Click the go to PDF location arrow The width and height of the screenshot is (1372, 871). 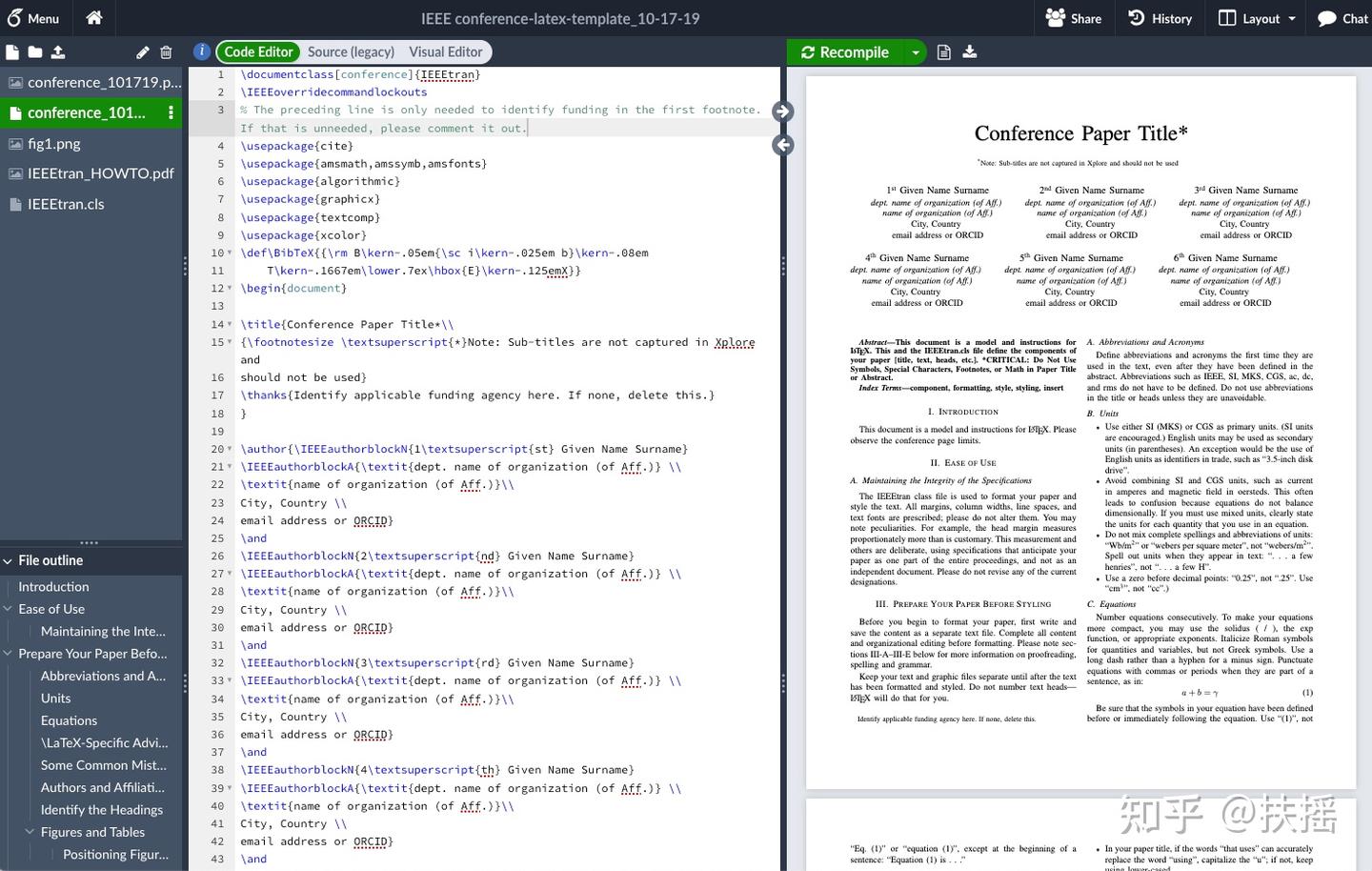tap(782, 111)
